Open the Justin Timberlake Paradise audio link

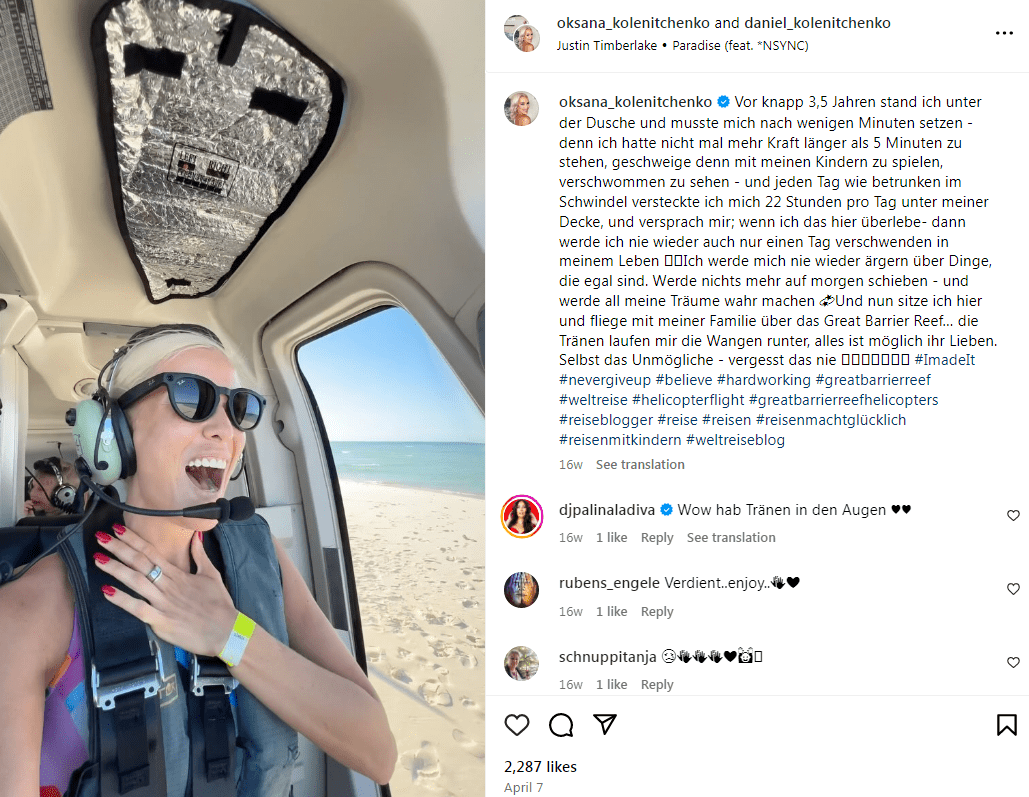tap(682, 46)
